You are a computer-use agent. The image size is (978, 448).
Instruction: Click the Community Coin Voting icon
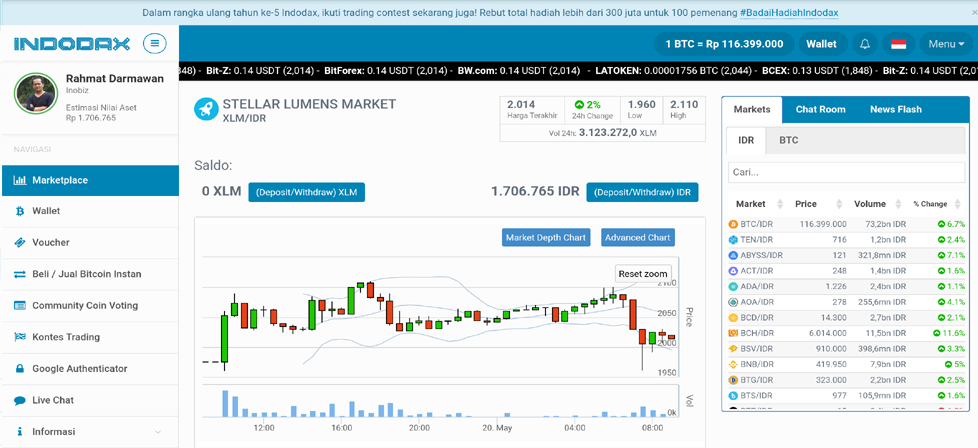[19, 306]
